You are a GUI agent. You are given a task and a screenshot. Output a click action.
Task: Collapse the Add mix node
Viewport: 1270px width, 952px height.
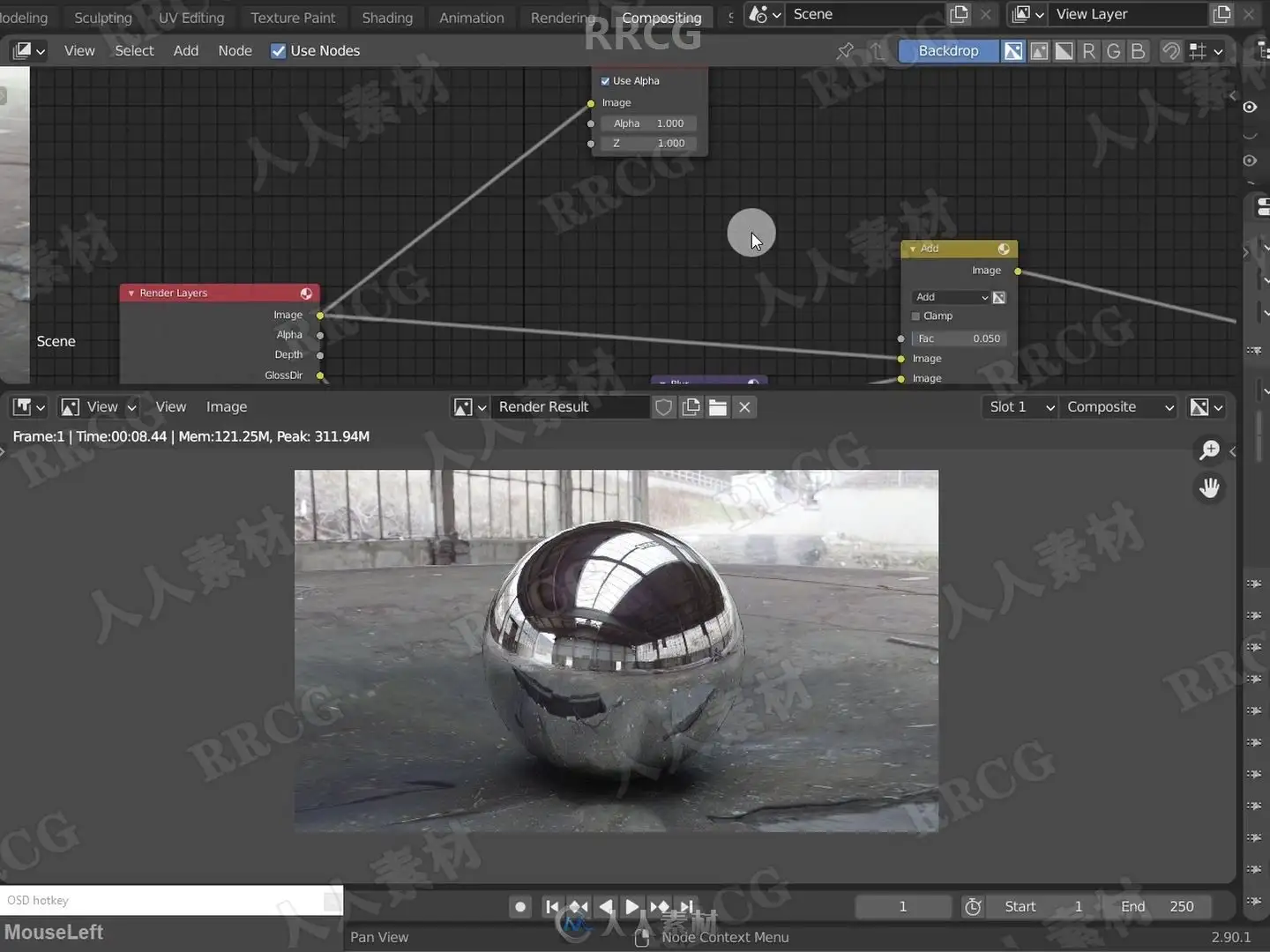[913, 249]
